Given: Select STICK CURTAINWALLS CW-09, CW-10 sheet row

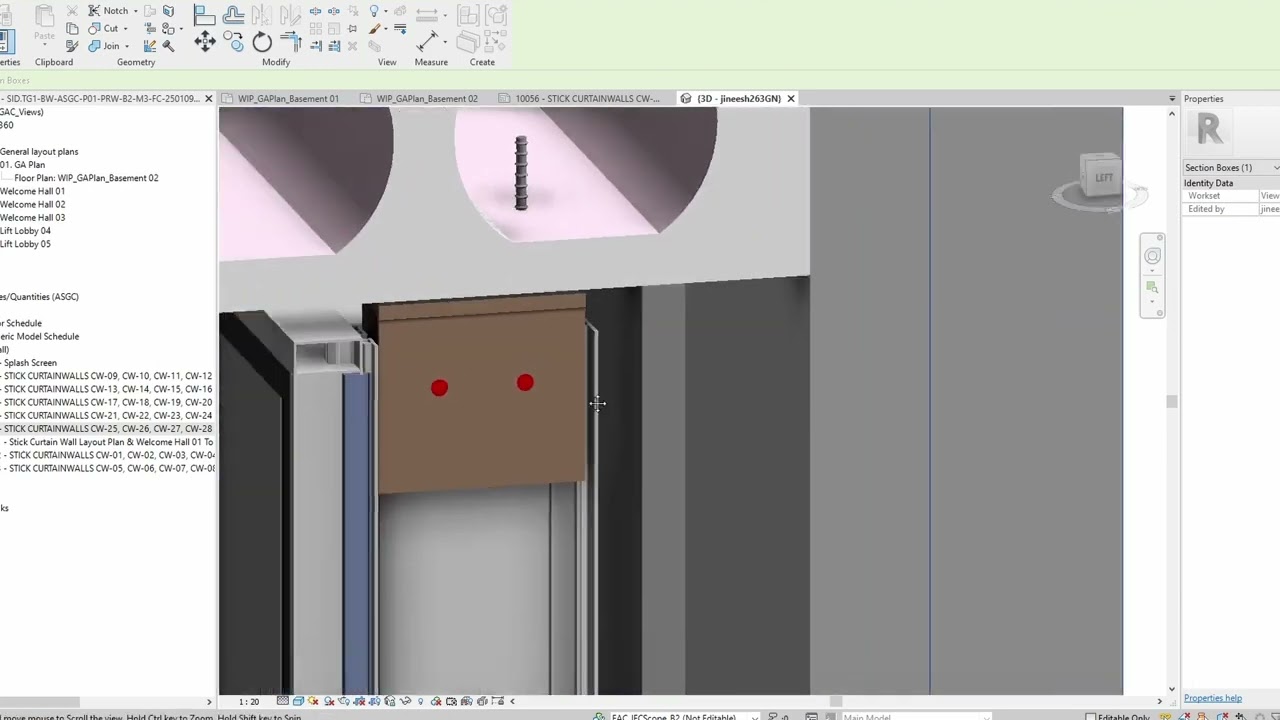Looking at the screenshot, I should click(x=107, y=376).
